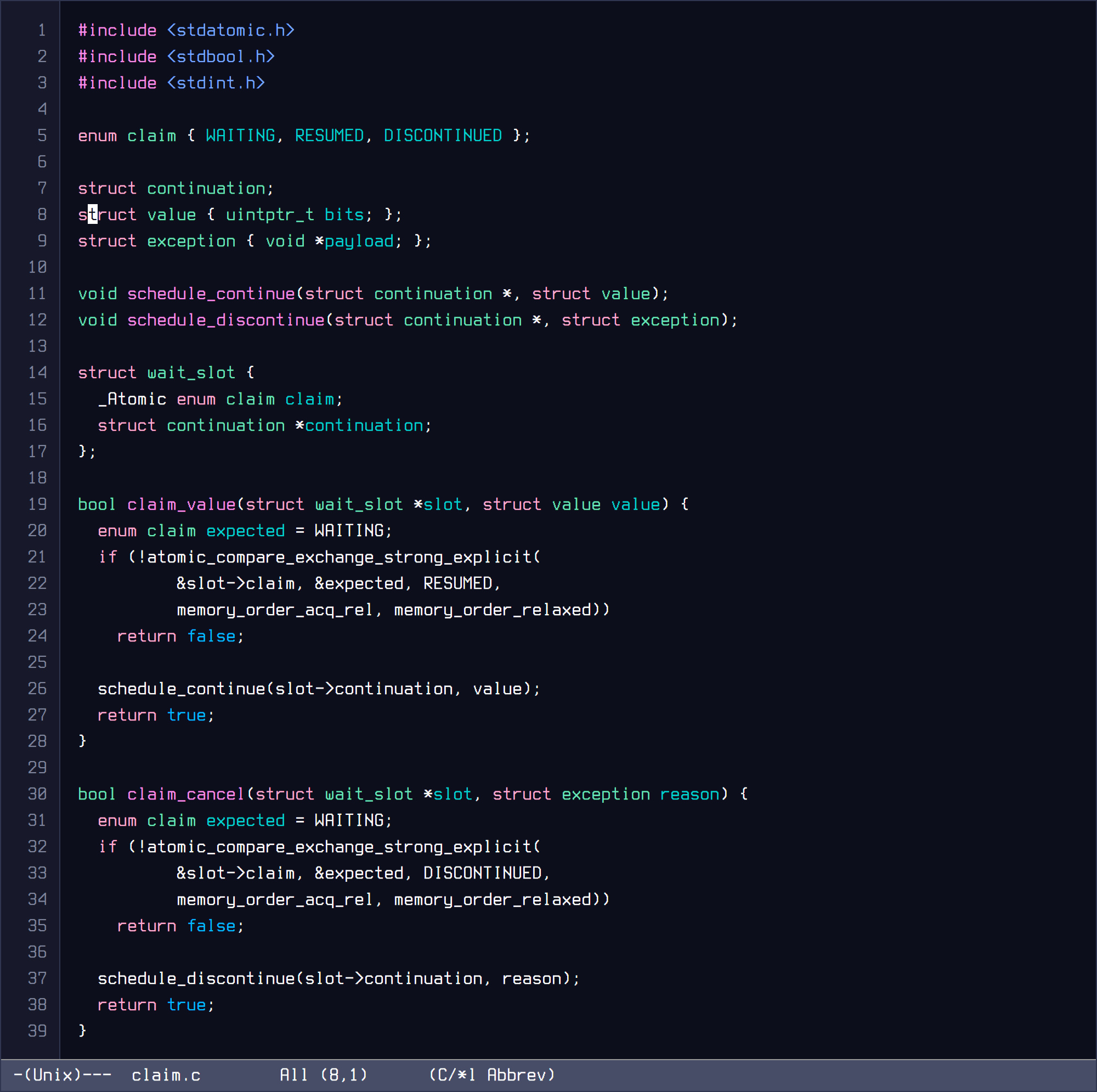Click uintptr_t on line 8
1097x1092 pixels.
(270, 214)
